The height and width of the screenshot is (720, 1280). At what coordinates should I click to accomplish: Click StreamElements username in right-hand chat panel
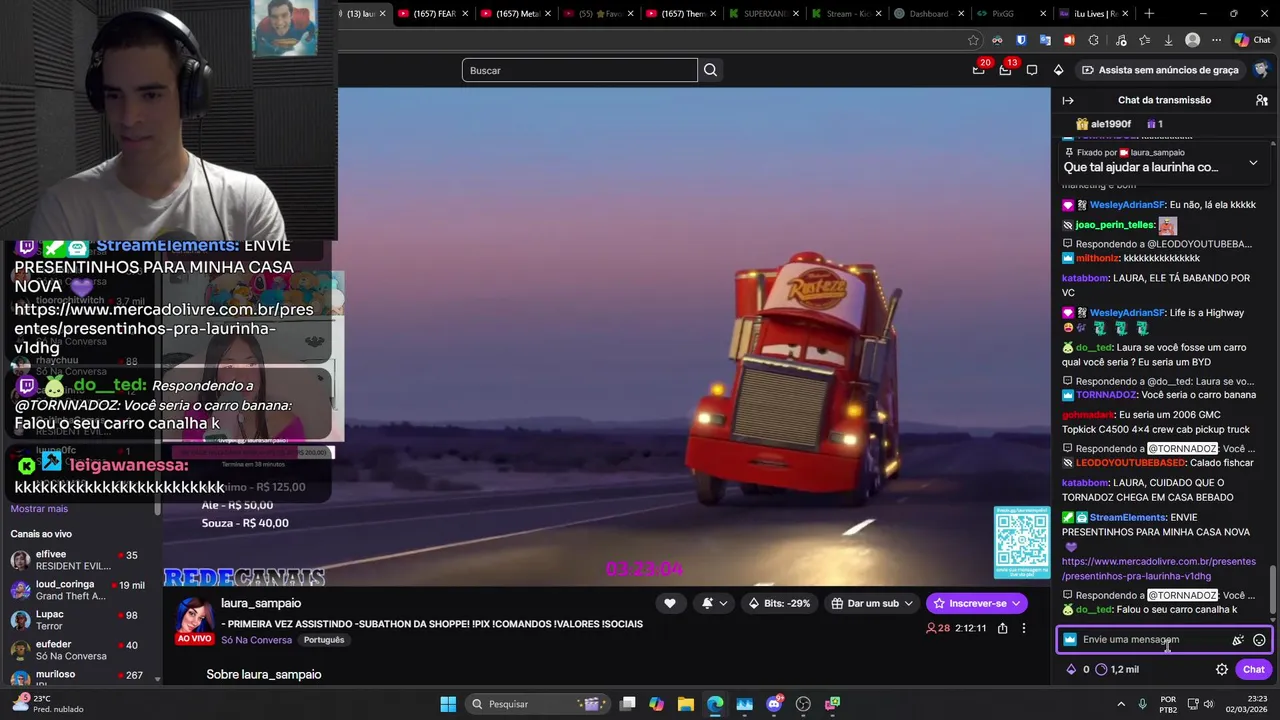[x=1127, y=518]
